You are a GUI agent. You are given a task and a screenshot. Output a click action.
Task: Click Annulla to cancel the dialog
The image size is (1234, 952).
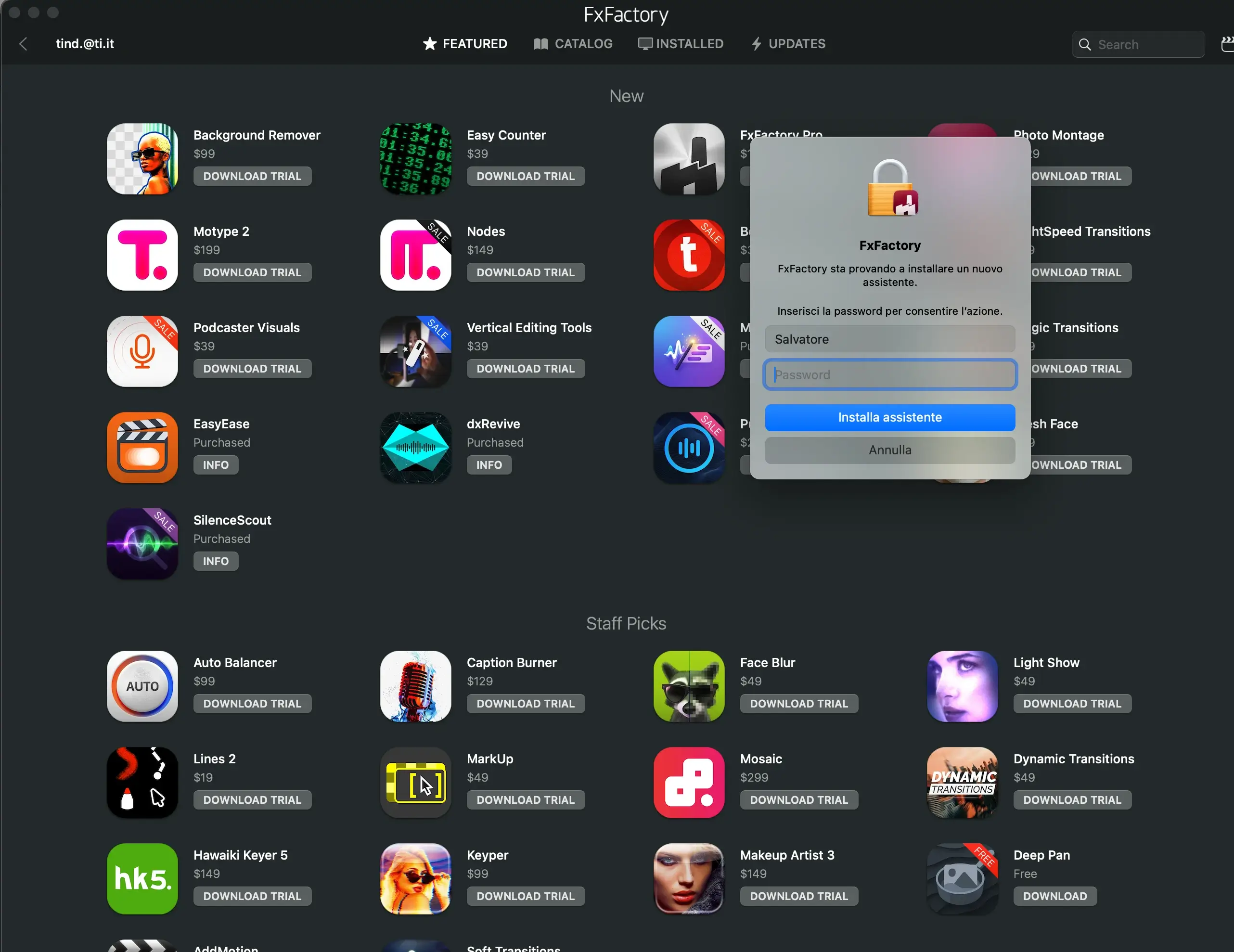(x=890, y=450)
